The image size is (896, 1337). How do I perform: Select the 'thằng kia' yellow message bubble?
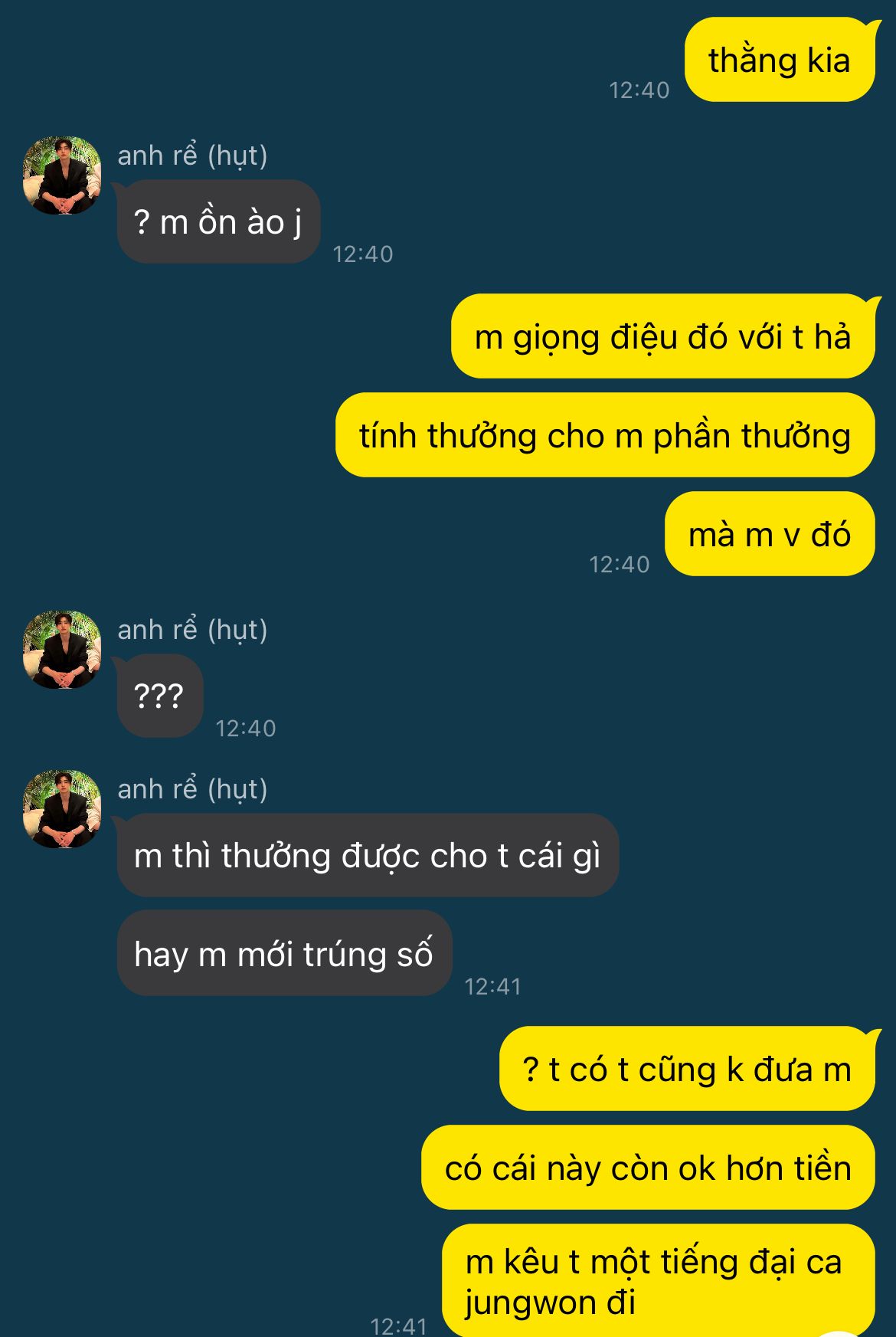pos(780,60)
